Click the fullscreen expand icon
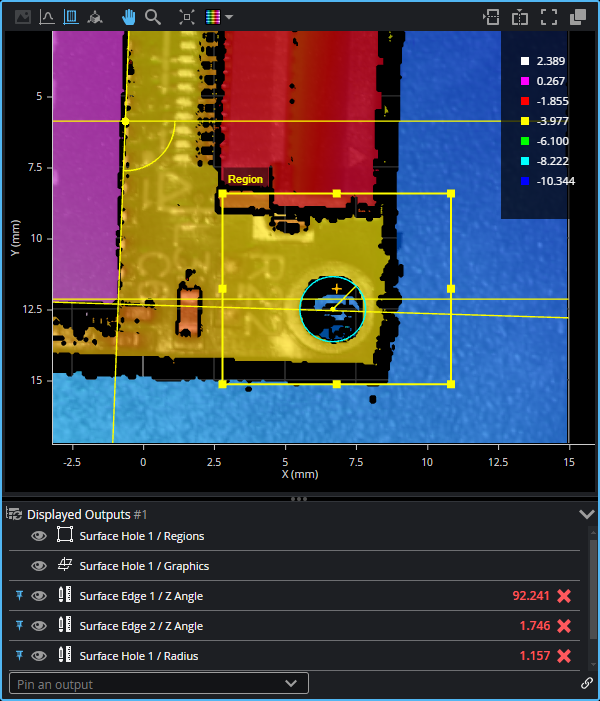The image size is (600, 701). point(548,17)
